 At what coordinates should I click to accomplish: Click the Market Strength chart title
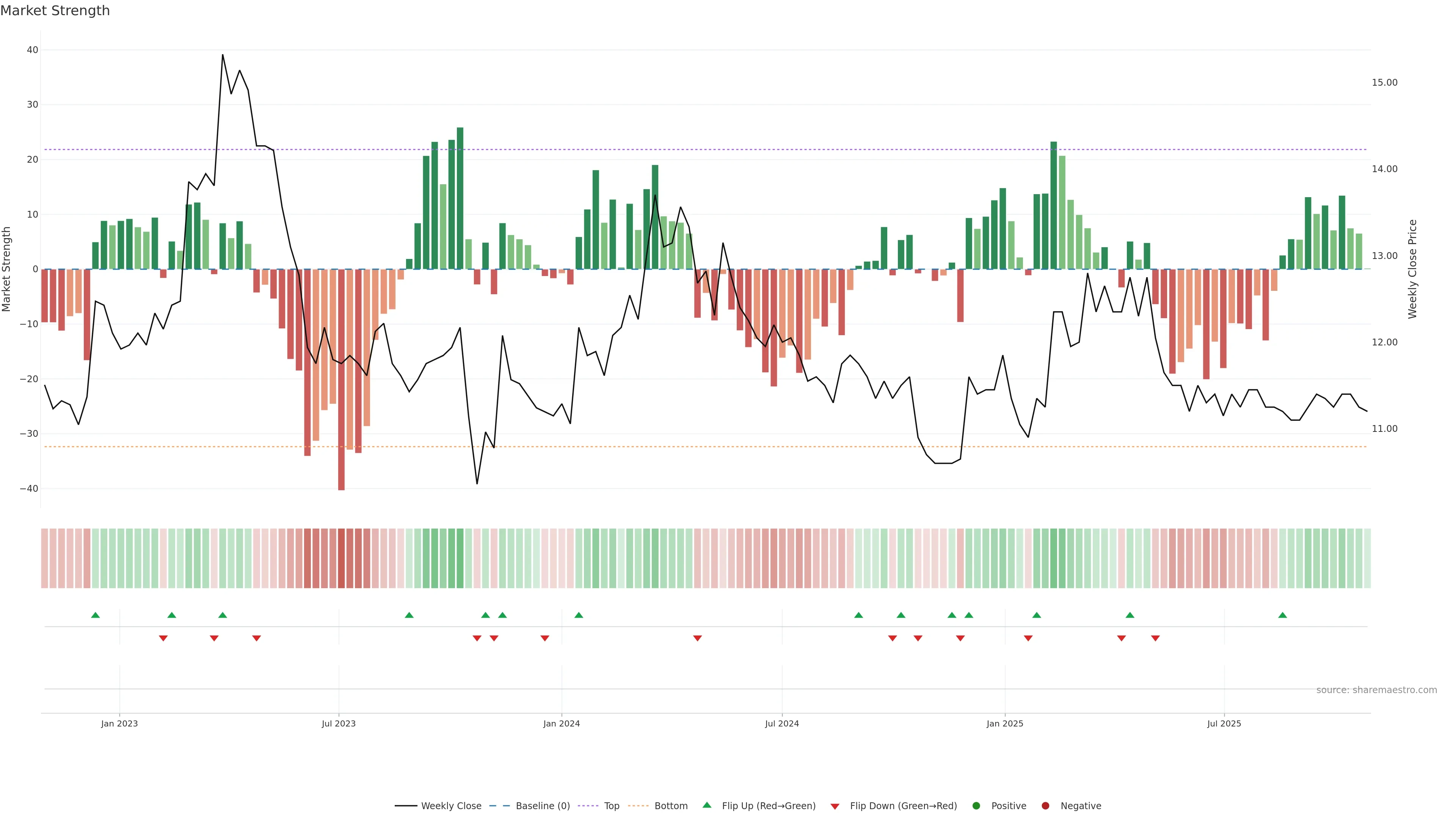click(x=55, y=11)
